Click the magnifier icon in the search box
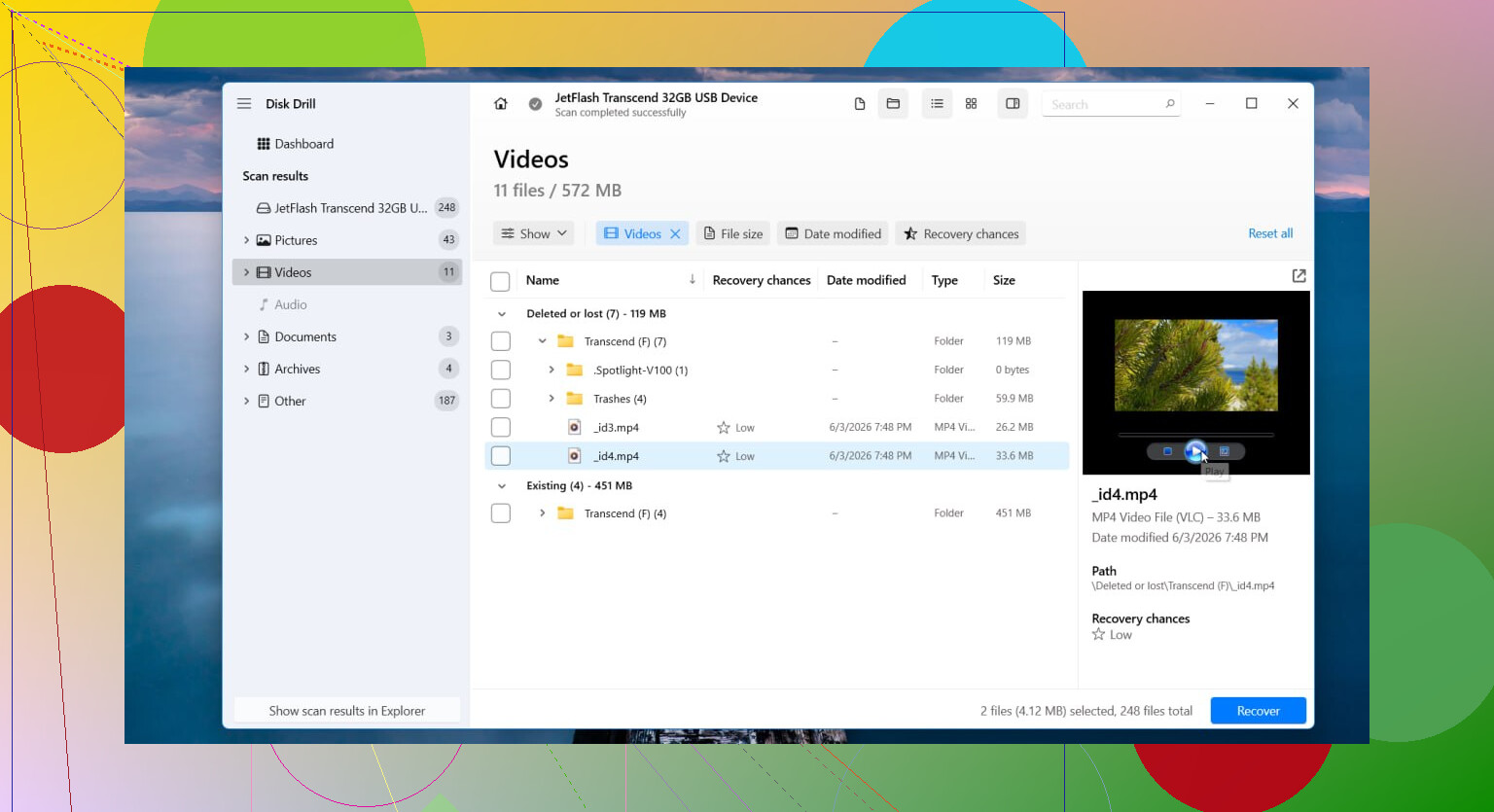 click(1170, 104)
